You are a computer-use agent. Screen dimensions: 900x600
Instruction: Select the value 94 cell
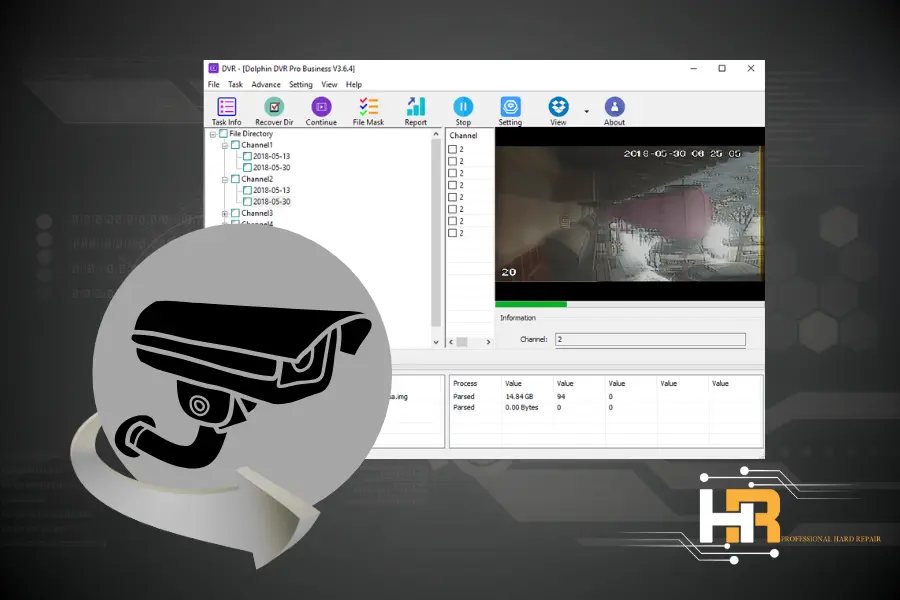561,397
